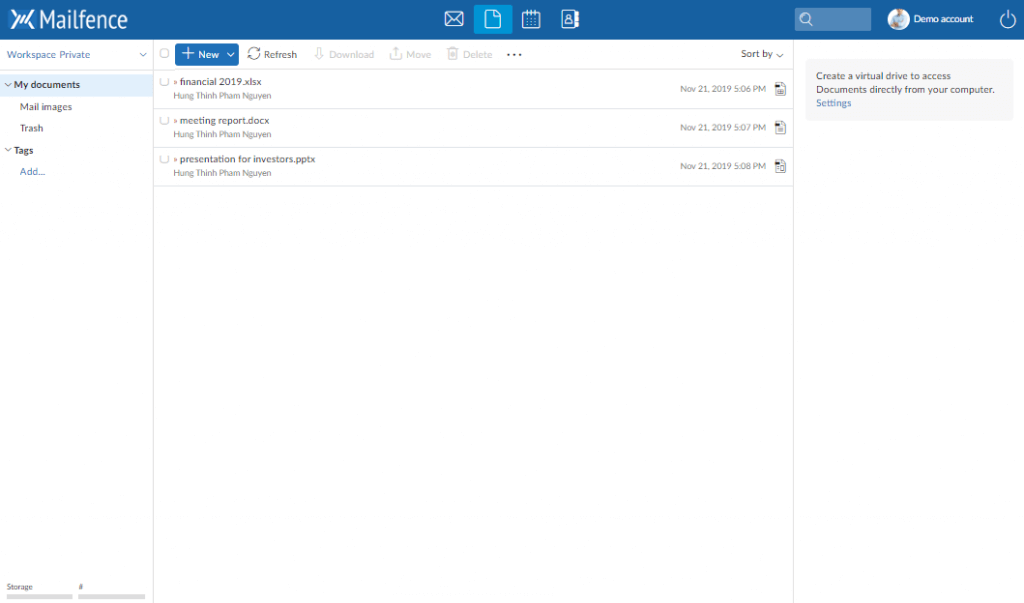Check the checkbox next to financial 2019.xlsx
This screenshot has height=603, width=1024.
(164, 81)
